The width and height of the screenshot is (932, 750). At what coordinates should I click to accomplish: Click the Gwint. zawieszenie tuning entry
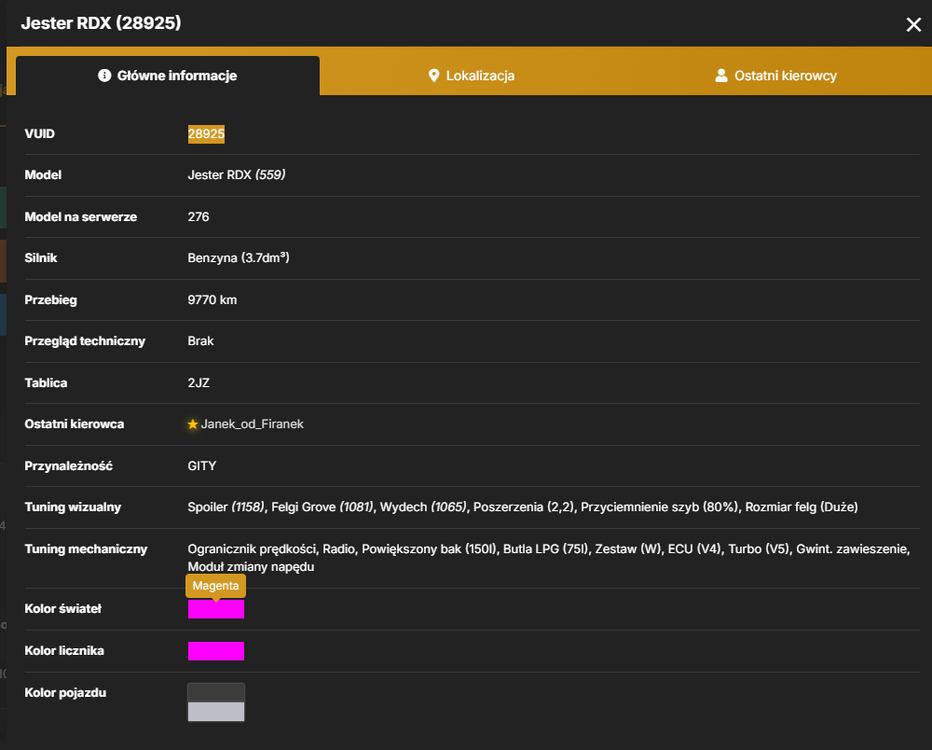pyautogui.click(x=852, y=549)
